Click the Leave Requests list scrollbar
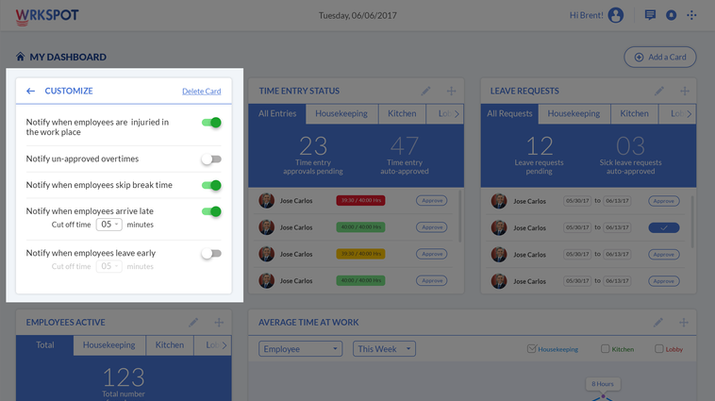 (x=692, y=222)
